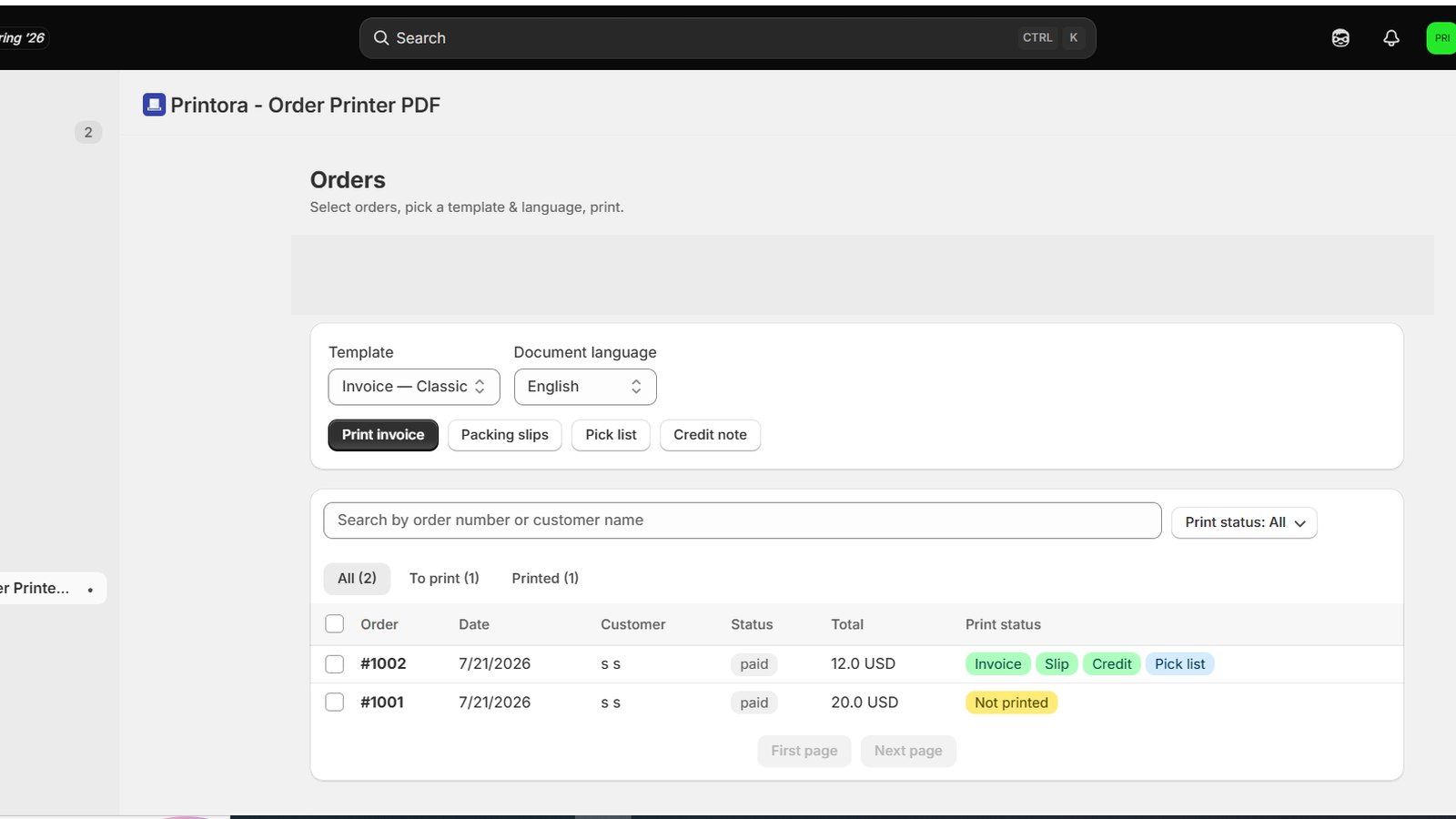The width and height of the screenshot is (1456, 819).
Task: Open the Template dropdown showing Invoice — Classic
Action: pos(414,387)
